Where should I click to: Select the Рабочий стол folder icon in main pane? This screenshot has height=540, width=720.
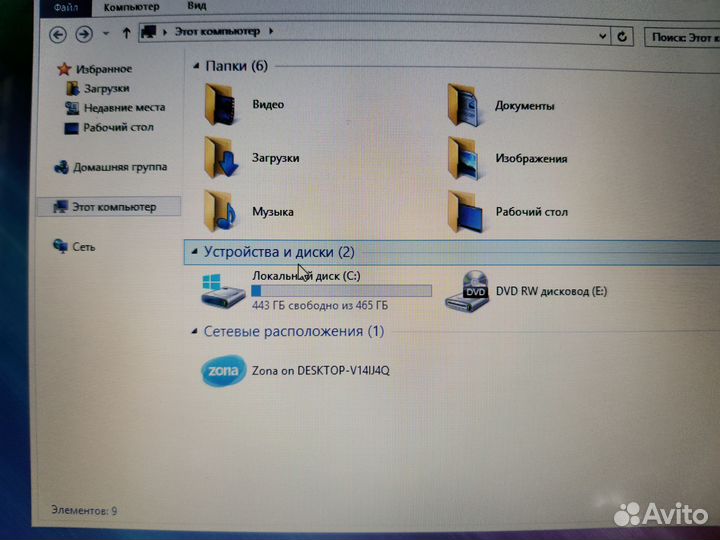click(x=465, y=212)
